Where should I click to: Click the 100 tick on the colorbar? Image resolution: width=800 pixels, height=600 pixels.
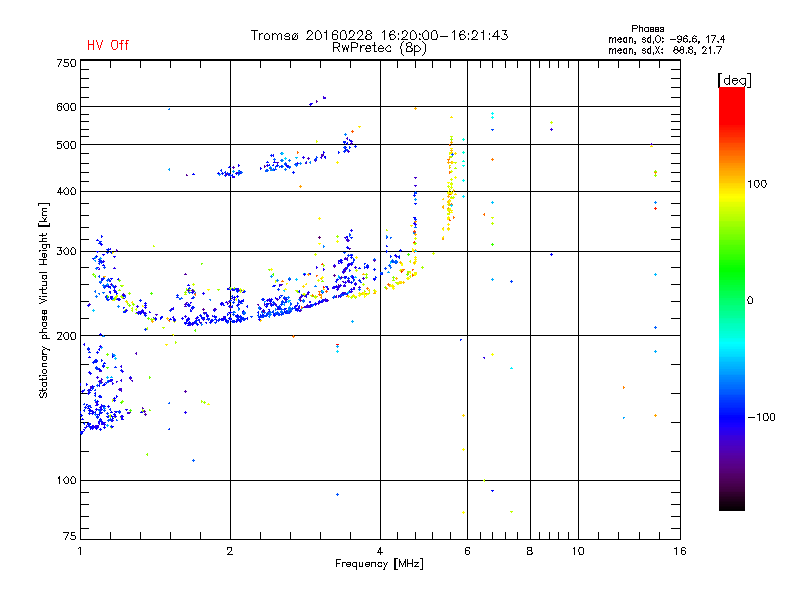757,184
